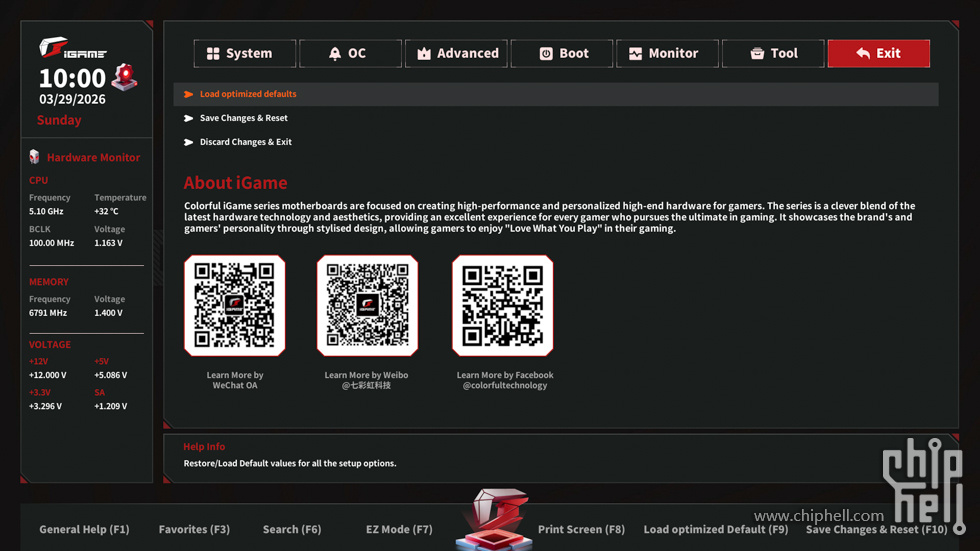
Task: Click the VOLTAGE section label
Action: click(x=50, y=345)
